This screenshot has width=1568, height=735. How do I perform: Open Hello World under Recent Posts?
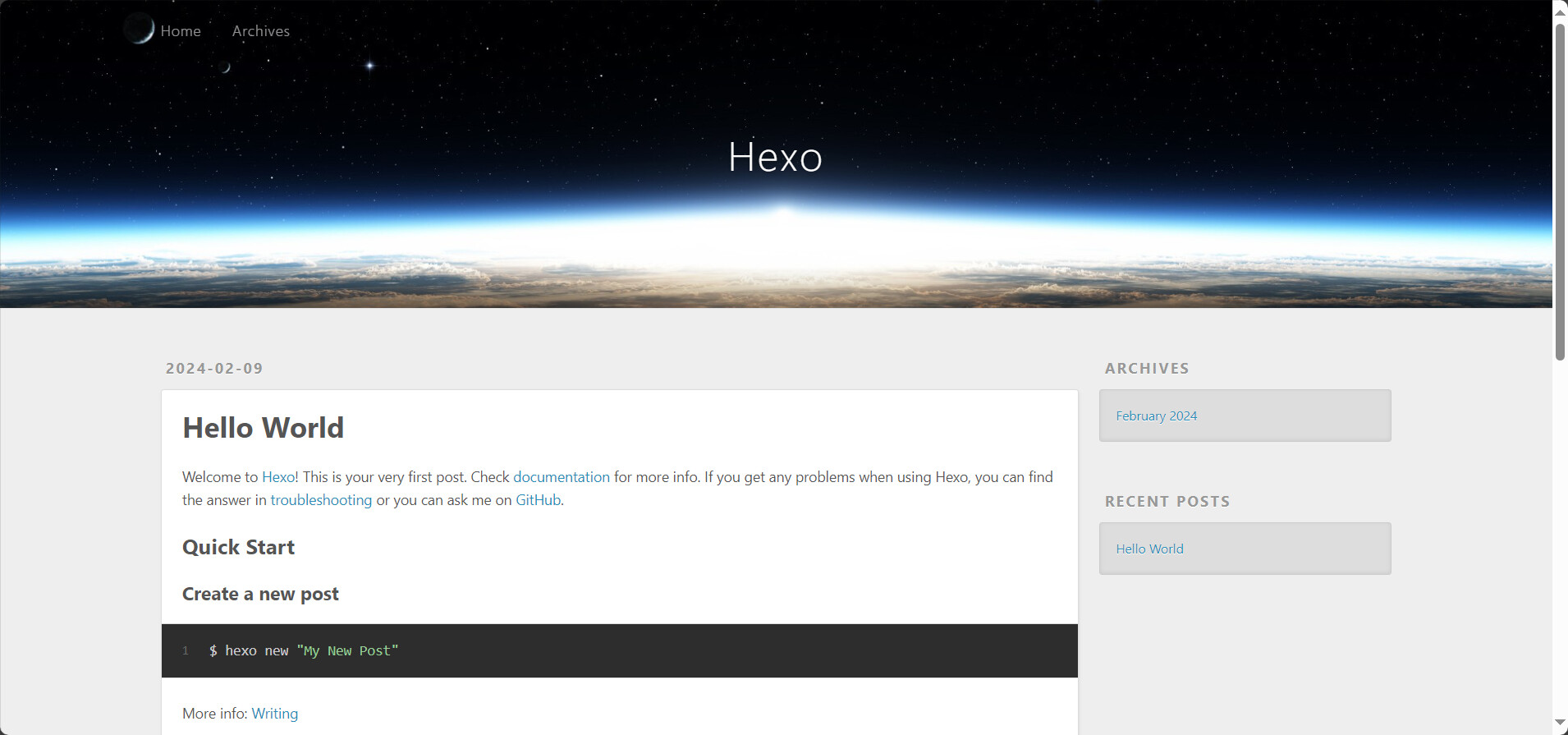coord(1149,549)
